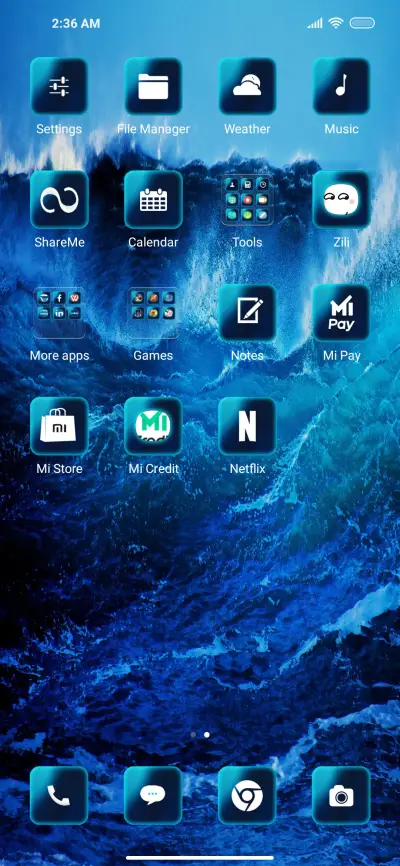Open the Weather app

click(x=247, y=86)
